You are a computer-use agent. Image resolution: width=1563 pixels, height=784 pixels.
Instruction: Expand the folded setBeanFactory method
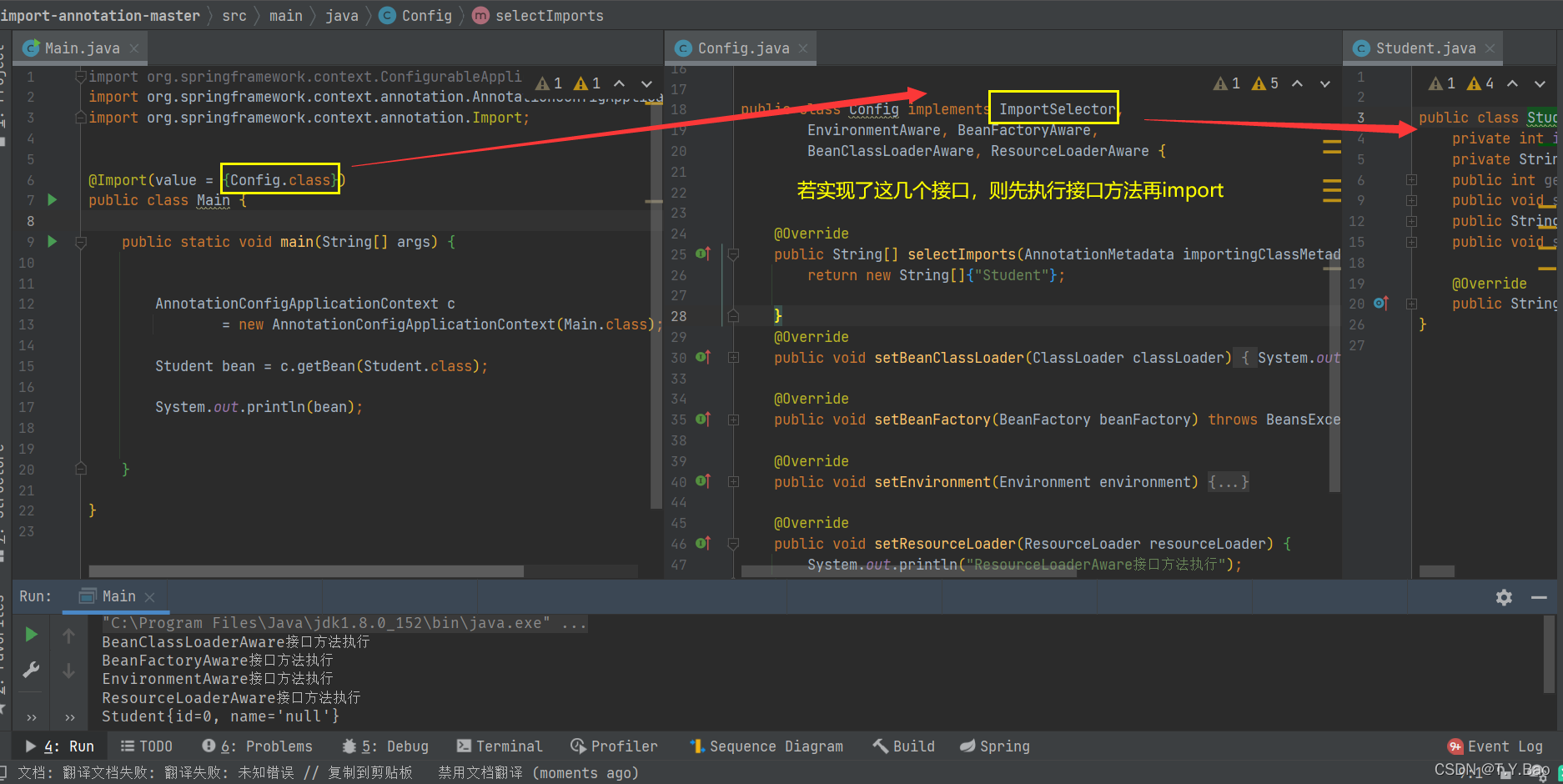click(733, 420)
